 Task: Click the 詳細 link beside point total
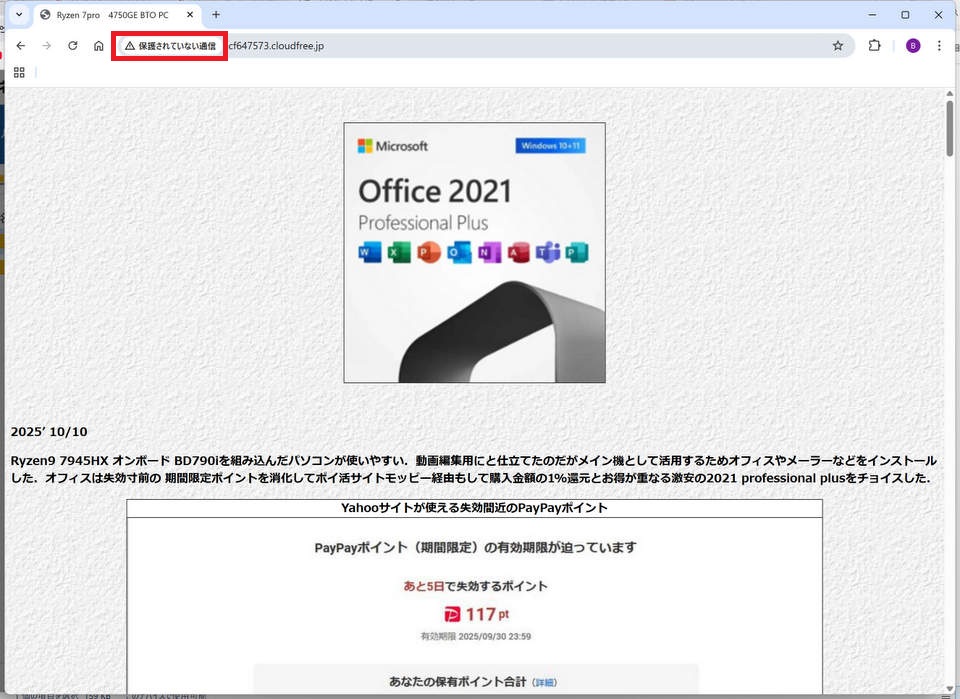click(x=544, y=682)
